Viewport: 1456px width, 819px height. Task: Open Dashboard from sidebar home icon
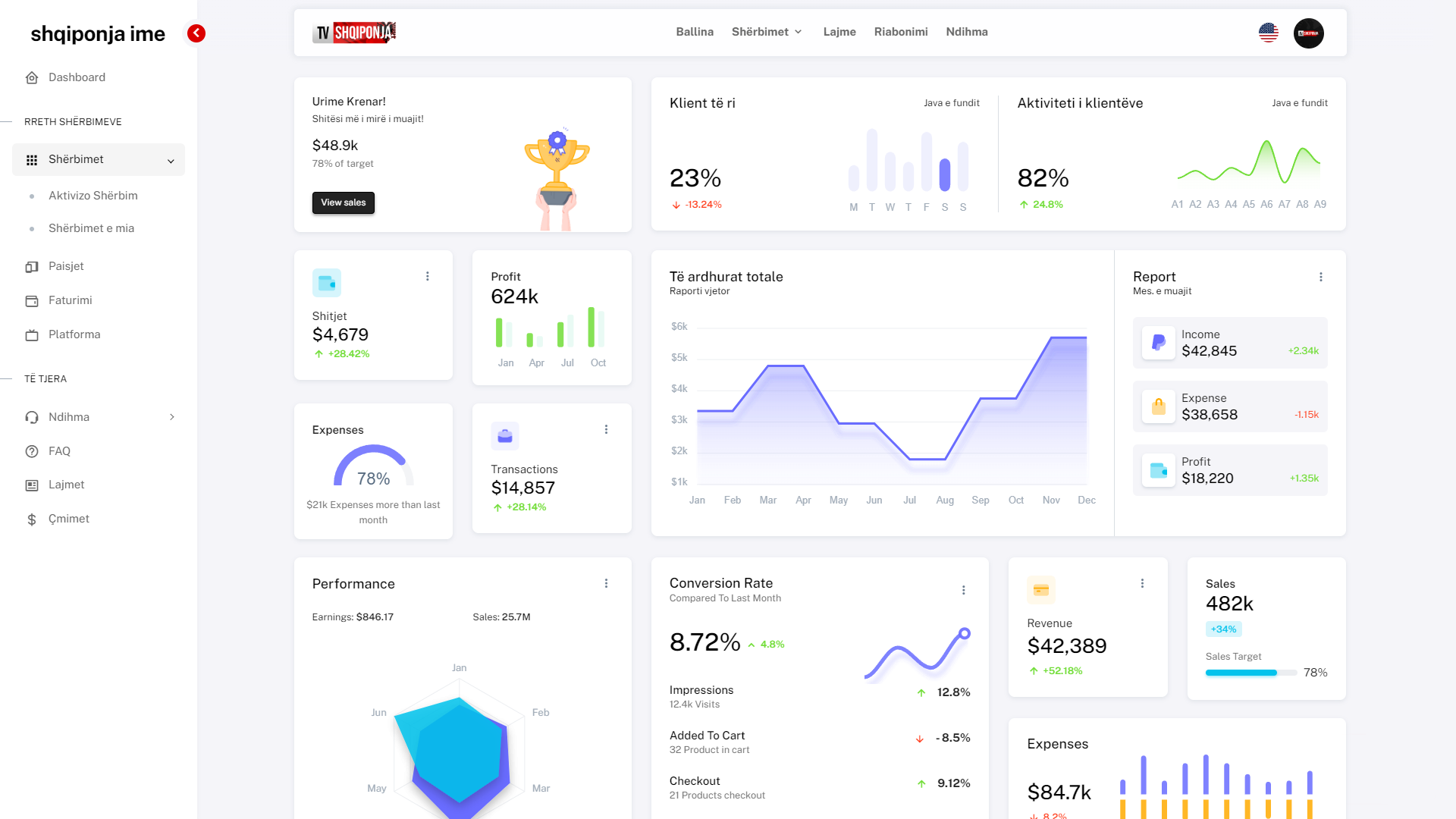click(32, 78)
